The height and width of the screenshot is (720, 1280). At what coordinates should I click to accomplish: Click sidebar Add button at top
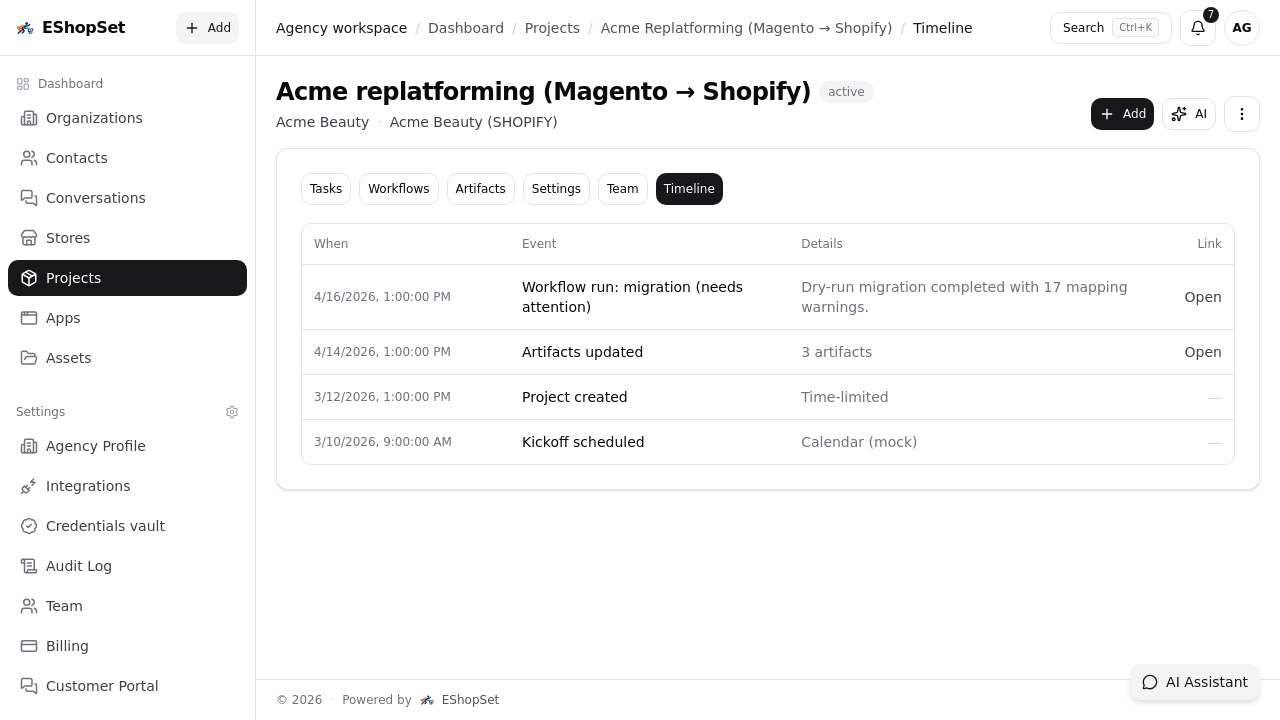point(207,28)
